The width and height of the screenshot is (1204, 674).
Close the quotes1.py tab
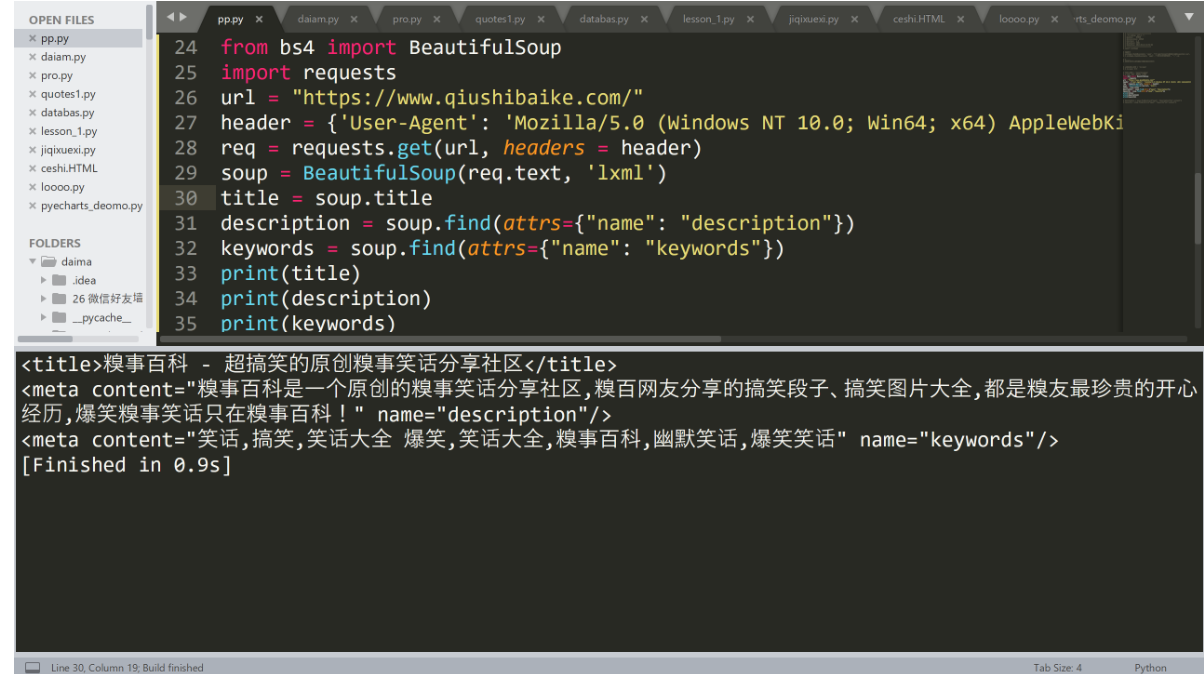[x=541, y=19]
